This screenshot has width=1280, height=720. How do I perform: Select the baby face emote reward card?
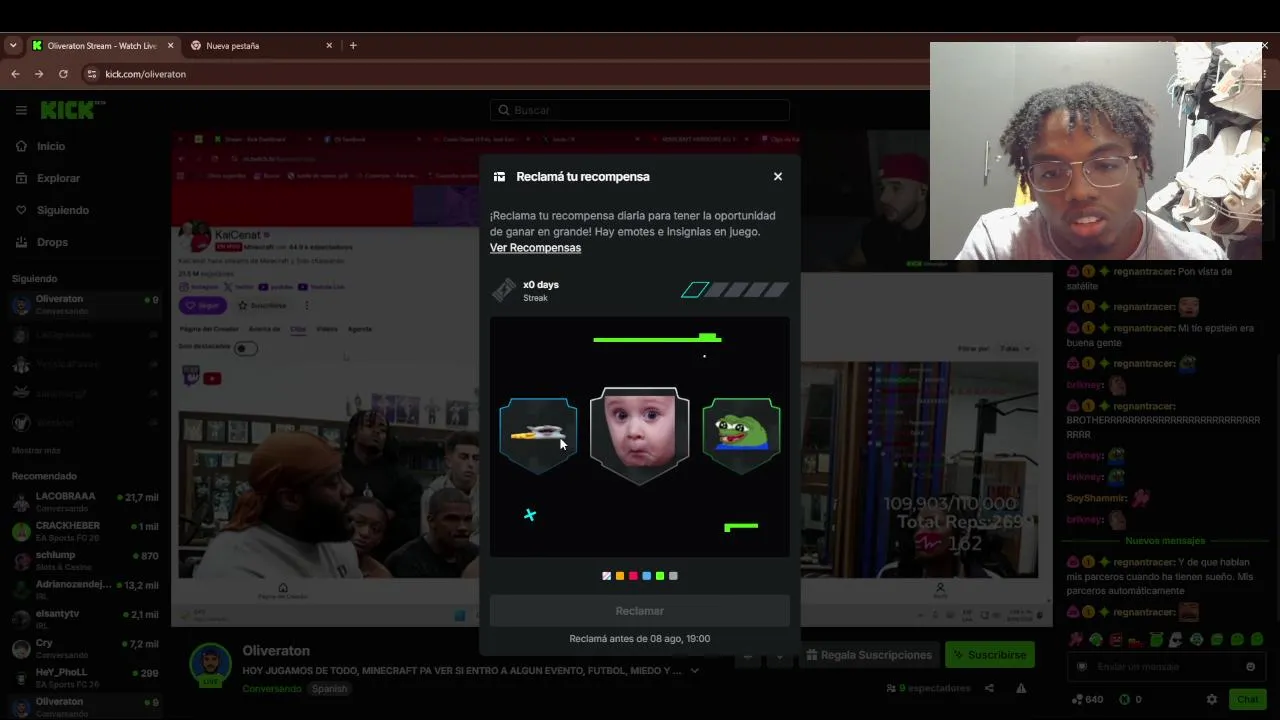(640, 435)
